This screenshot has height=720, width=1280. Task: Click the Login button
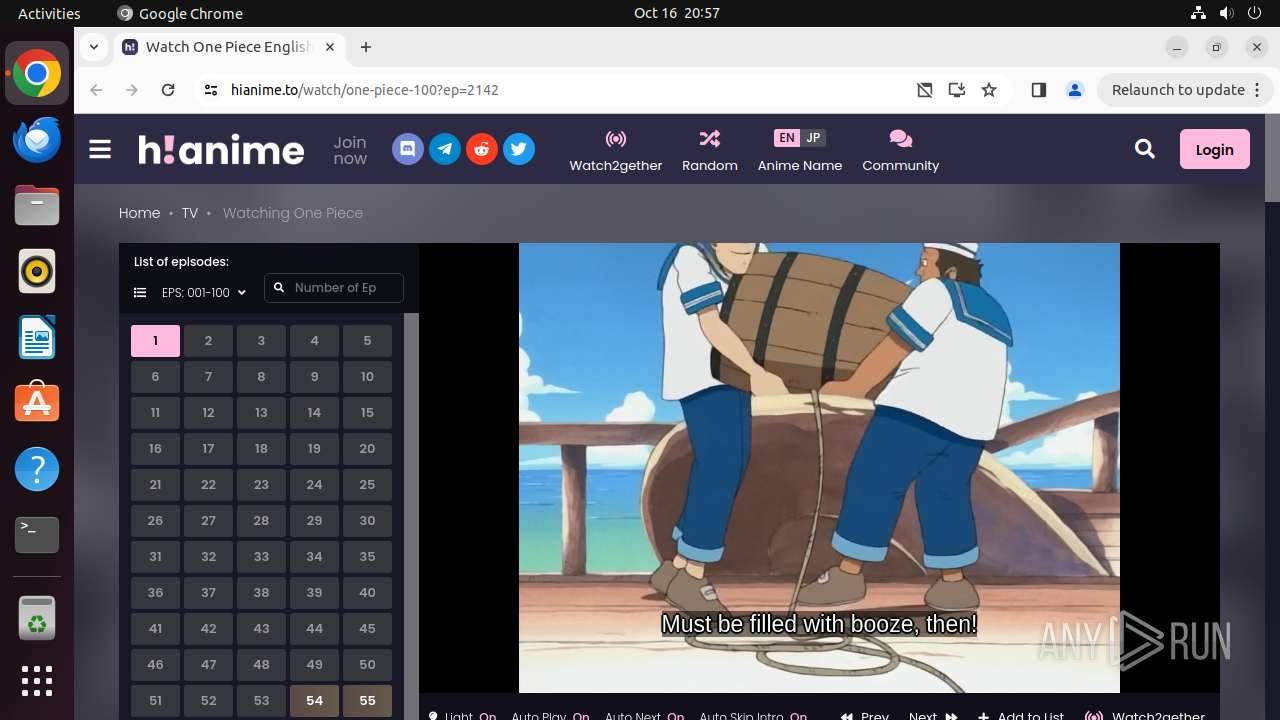point(1215,149)
